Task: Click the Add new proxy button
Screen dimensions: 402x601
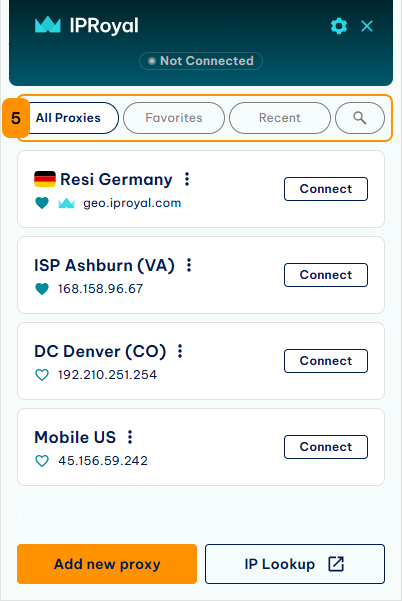Action: click(107, 564)
